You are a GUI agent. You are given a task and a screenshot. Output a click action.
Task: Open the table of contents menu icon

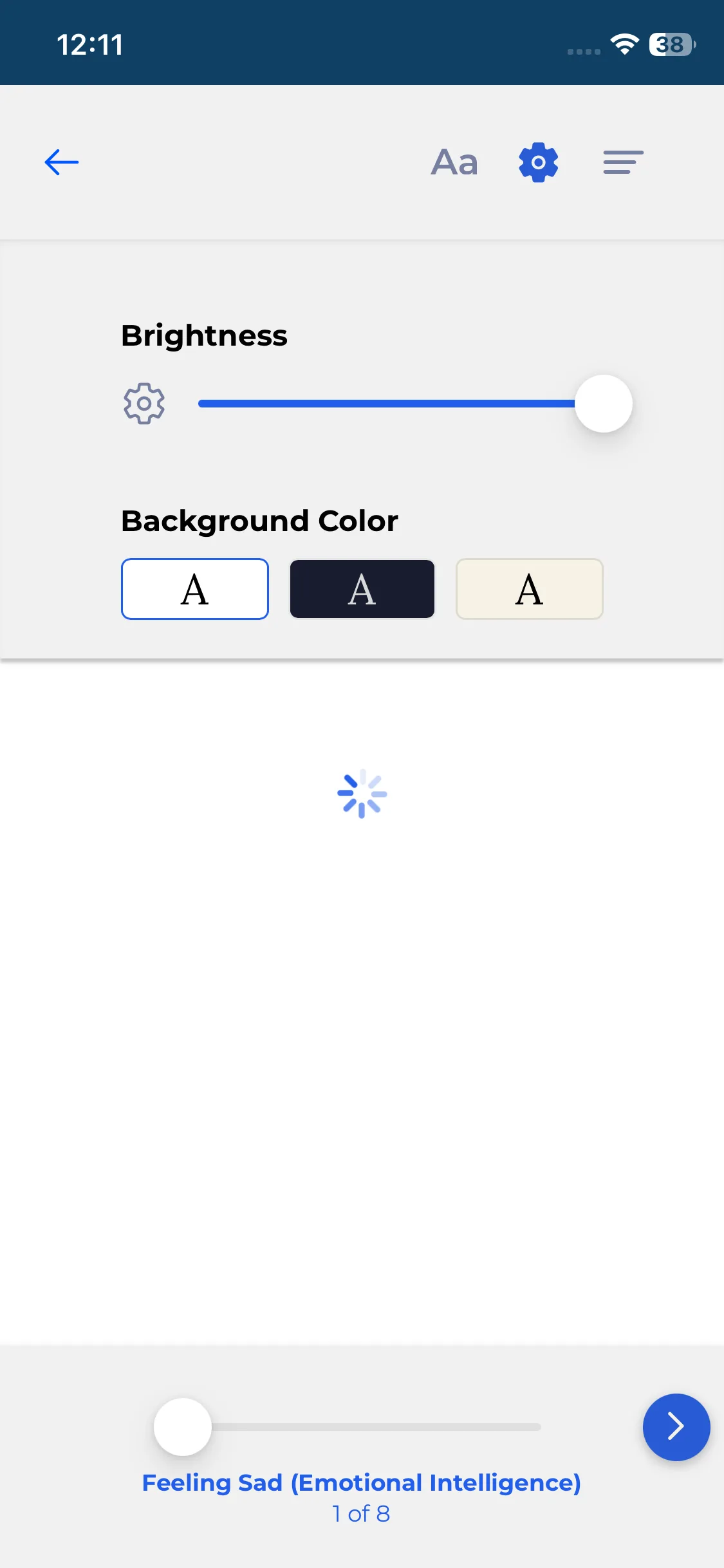623,162
